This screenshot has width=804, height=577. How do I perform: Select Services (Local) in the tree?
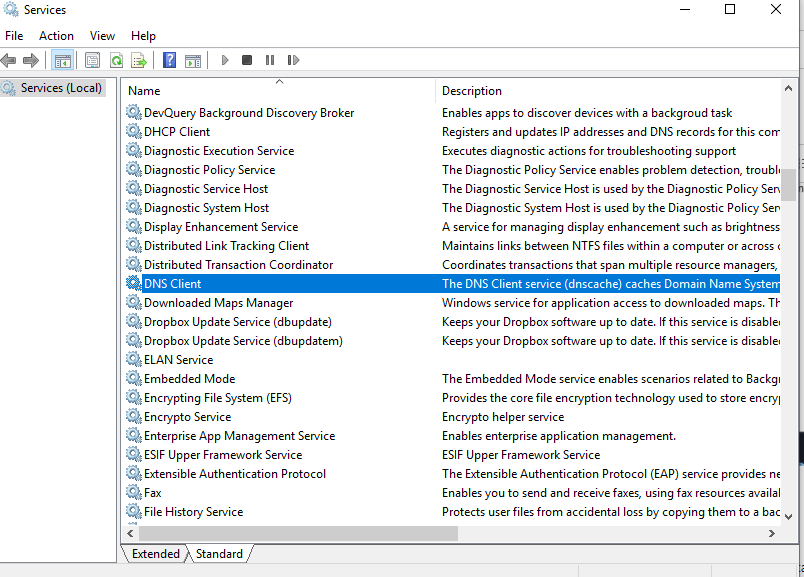(x=60, y=88)
